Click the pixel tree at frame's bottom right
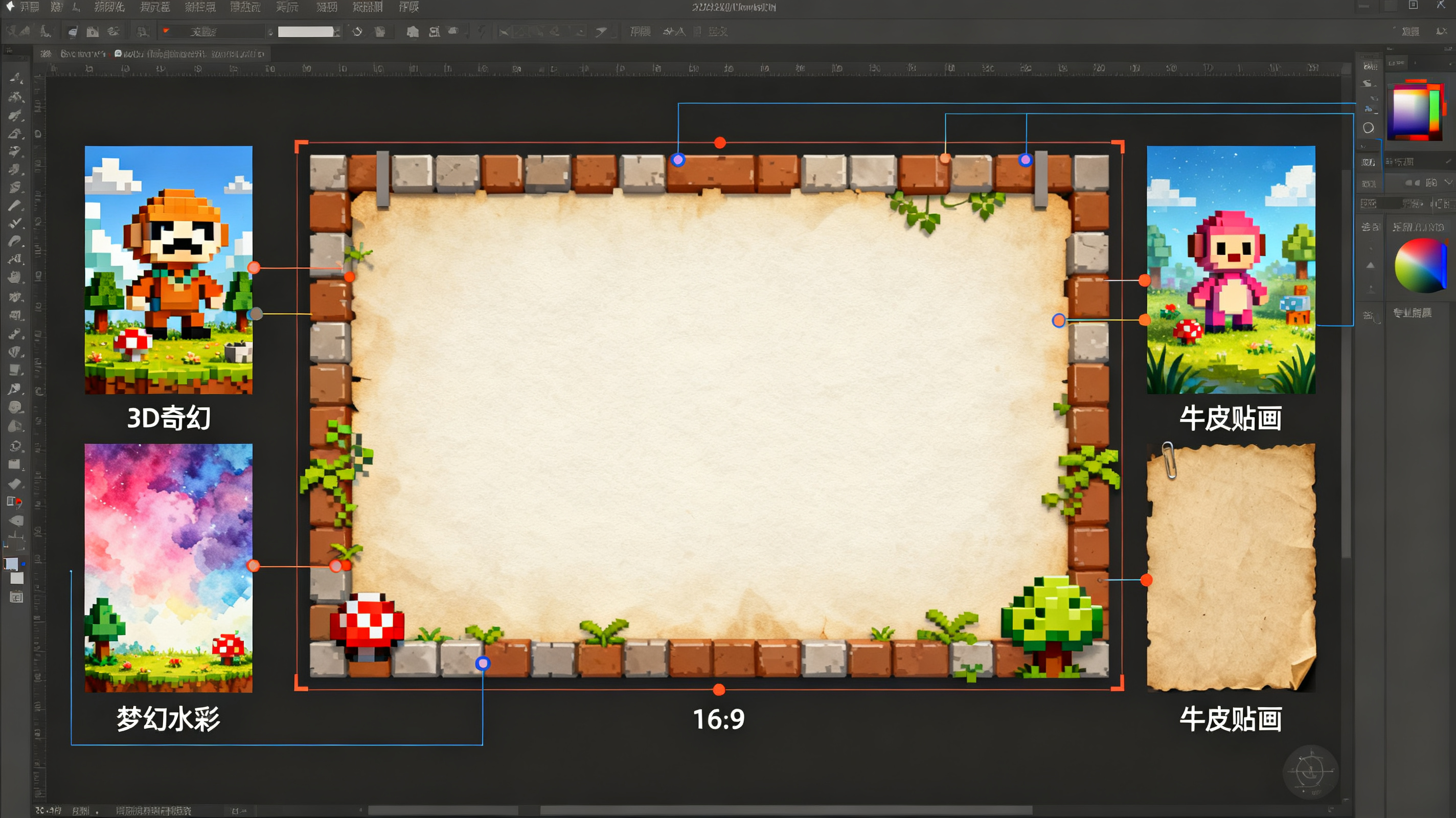The width and height of the screenshot is (1456, 818). coord(1051,626)
